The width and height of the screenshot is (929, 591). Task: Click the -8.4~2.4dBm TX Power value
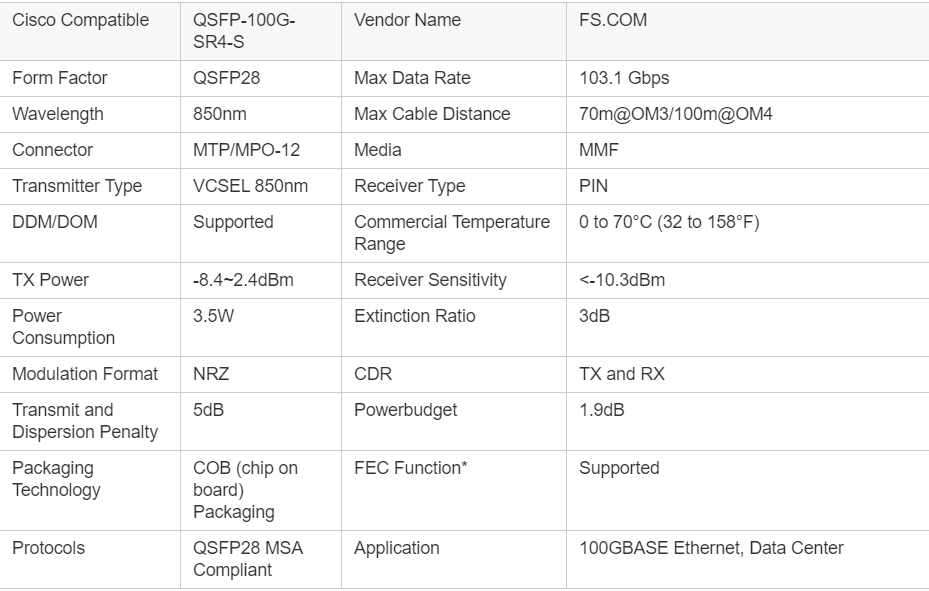pos(243,280)
